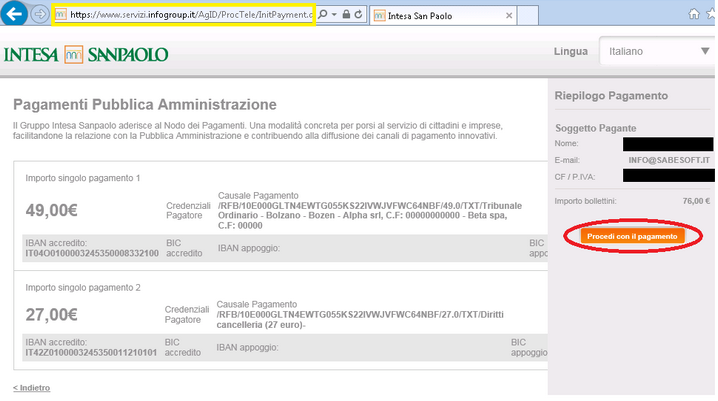Click the 49,00€ amount of payment 1
Image resolution: width=718 pixels, height=401 pixels.
(x=52, y=211)
